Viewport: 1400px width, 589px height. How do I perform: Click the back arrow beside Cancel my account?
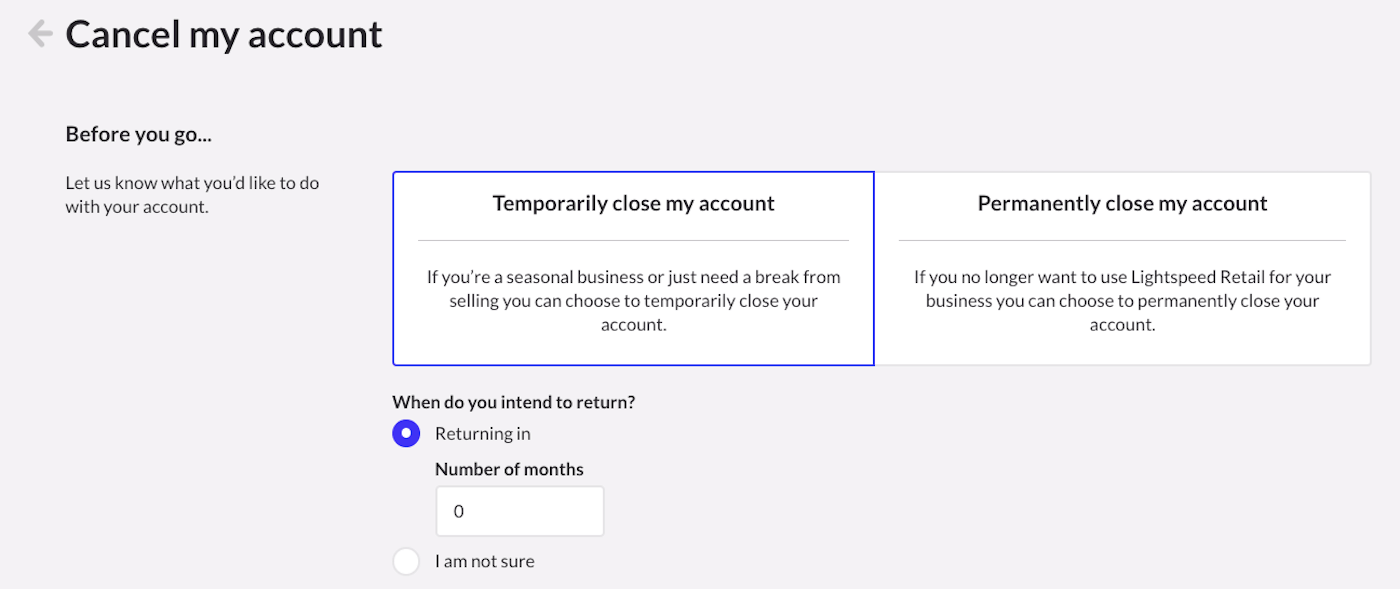(40, 34)
